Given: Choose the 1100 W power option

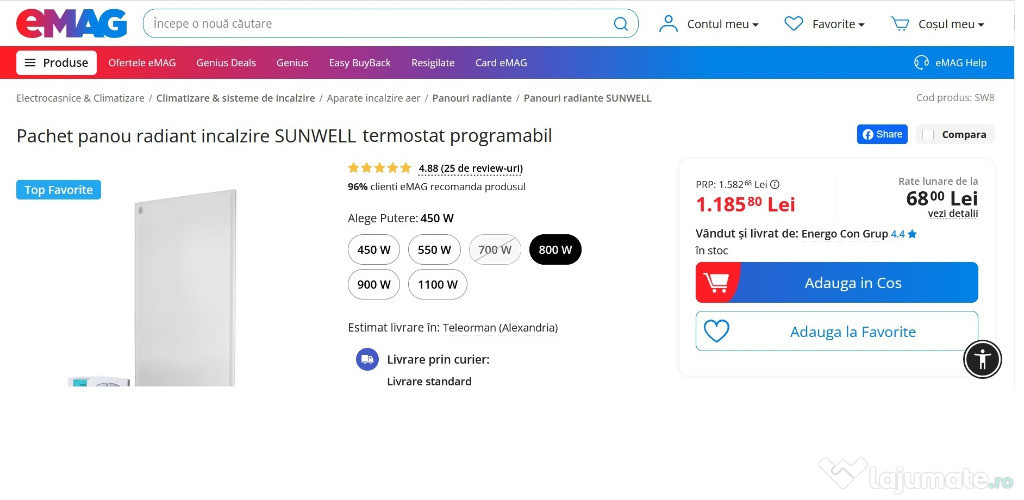Looking at the screenshot, I should coord(437,284).
